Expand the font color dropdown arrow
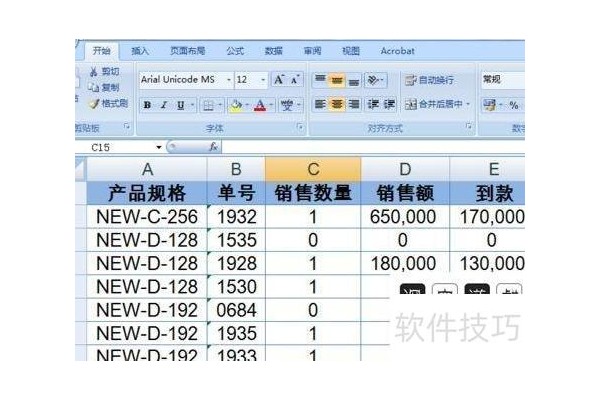Image resolution: width=600 pixels, height=400 pixels. (271, 105)
